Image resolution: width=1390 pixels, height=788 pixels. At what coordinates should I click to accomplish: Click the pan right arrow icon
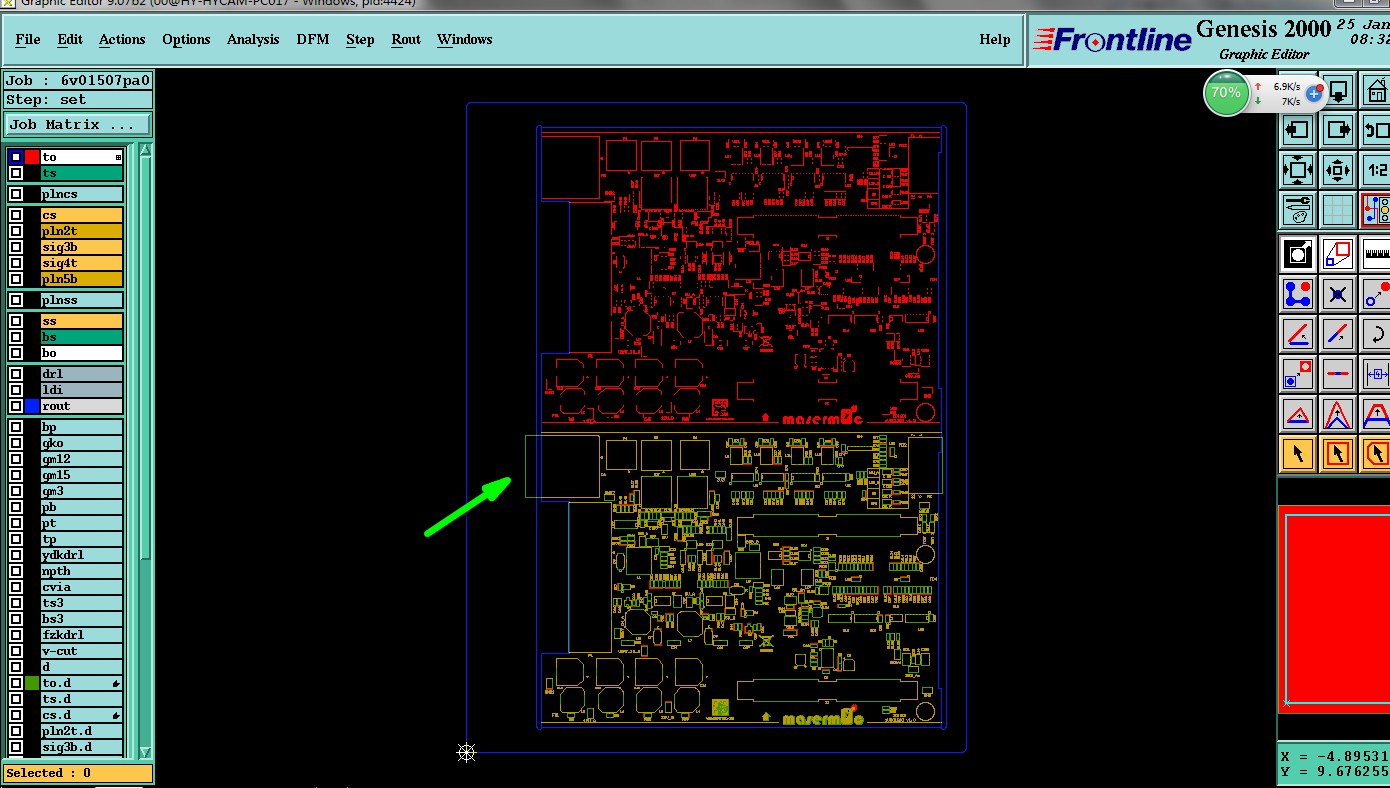[x=1338, y=130]
